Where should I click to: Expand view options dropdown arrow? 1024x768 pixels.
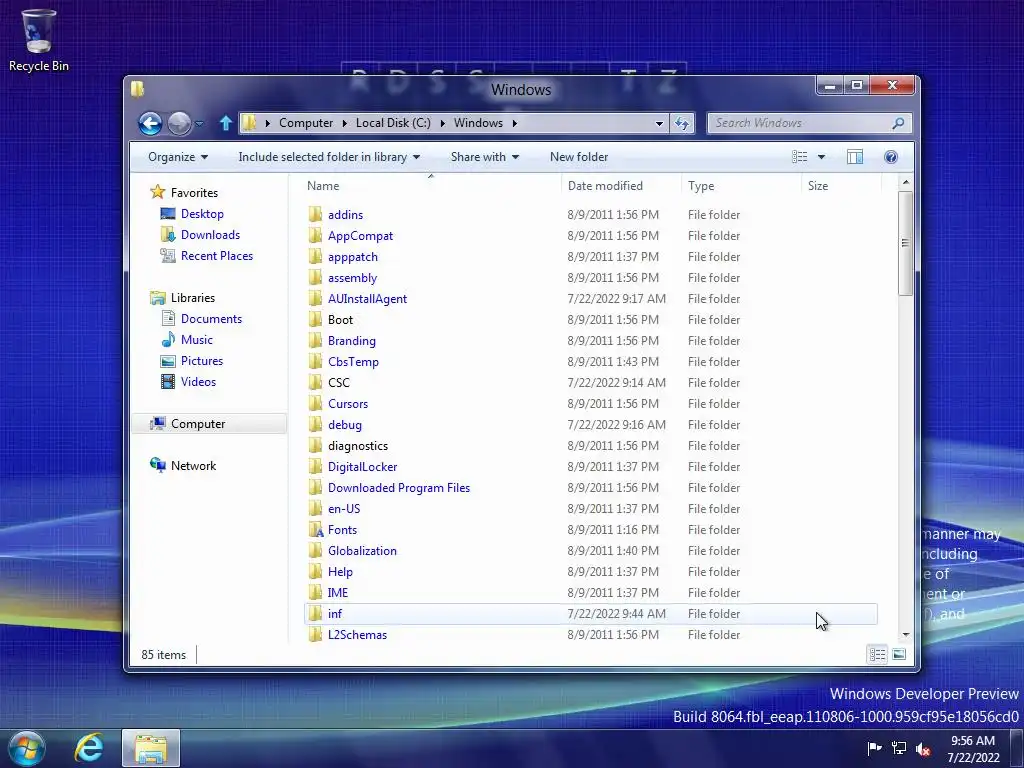(822, 157)
